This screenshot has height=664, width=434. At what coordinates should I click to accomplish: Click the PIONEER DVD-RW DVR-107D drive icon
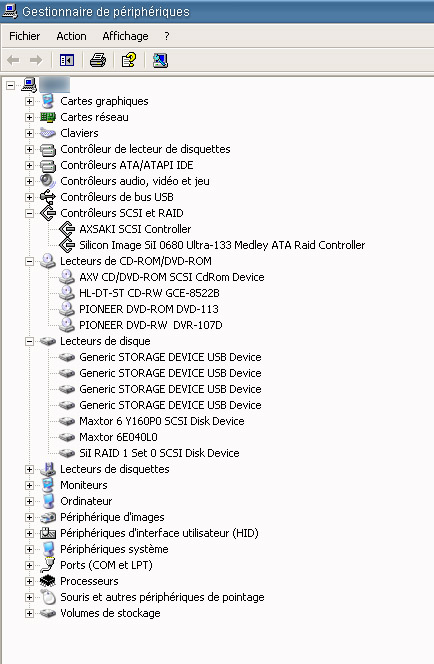pyautogui.click(x=67, y=325)
